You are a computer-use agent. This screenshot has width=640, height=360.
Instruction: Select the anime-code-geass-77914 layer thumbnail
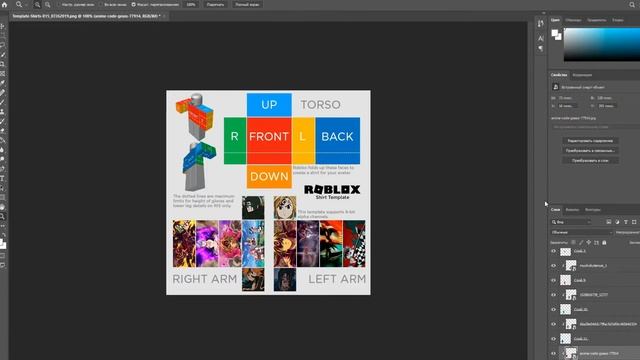[x=571, y=353]
